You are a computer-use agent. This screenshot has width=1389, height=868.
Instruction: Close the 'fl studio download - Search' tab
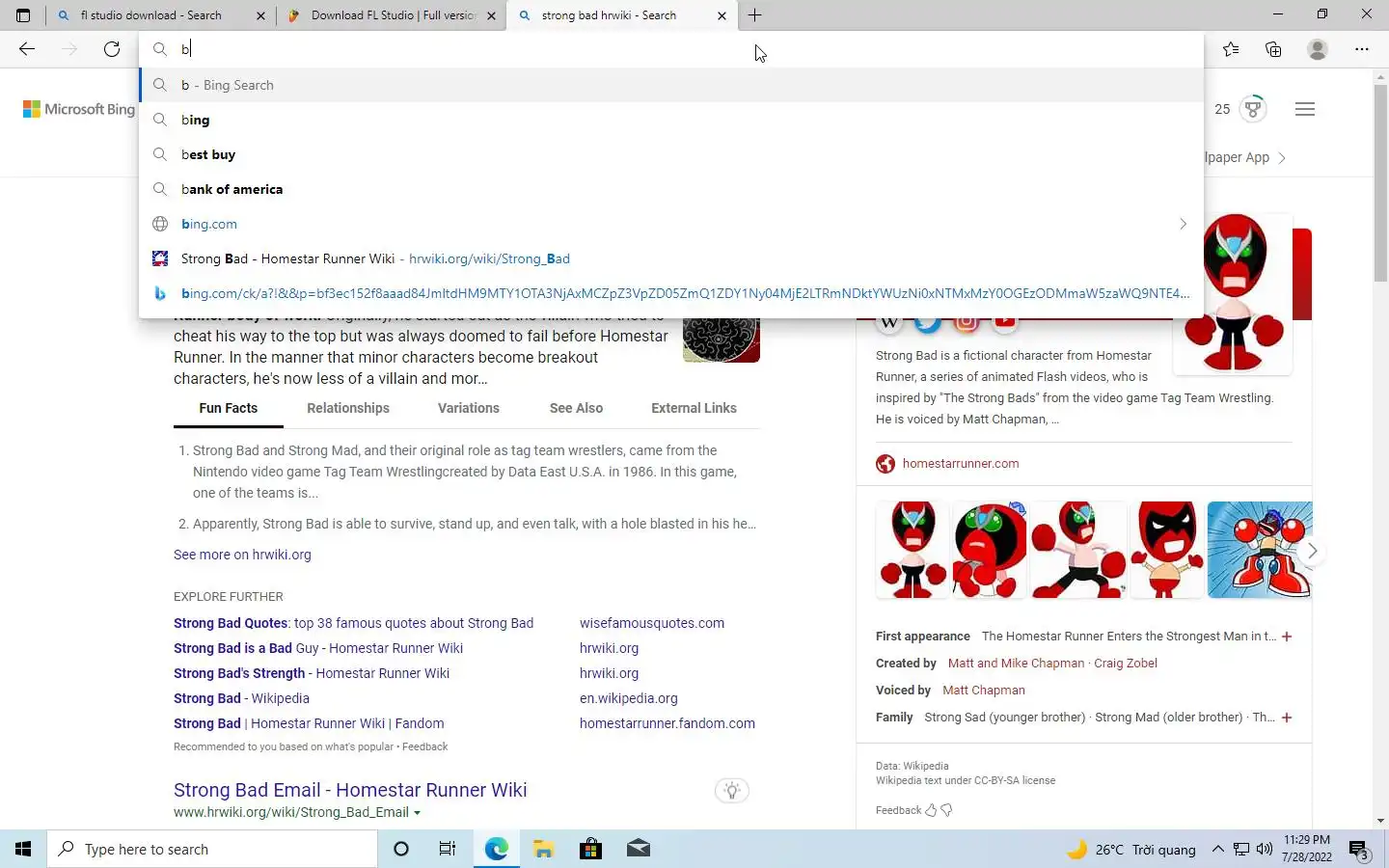pyautogui.click(x=260, y=15)
